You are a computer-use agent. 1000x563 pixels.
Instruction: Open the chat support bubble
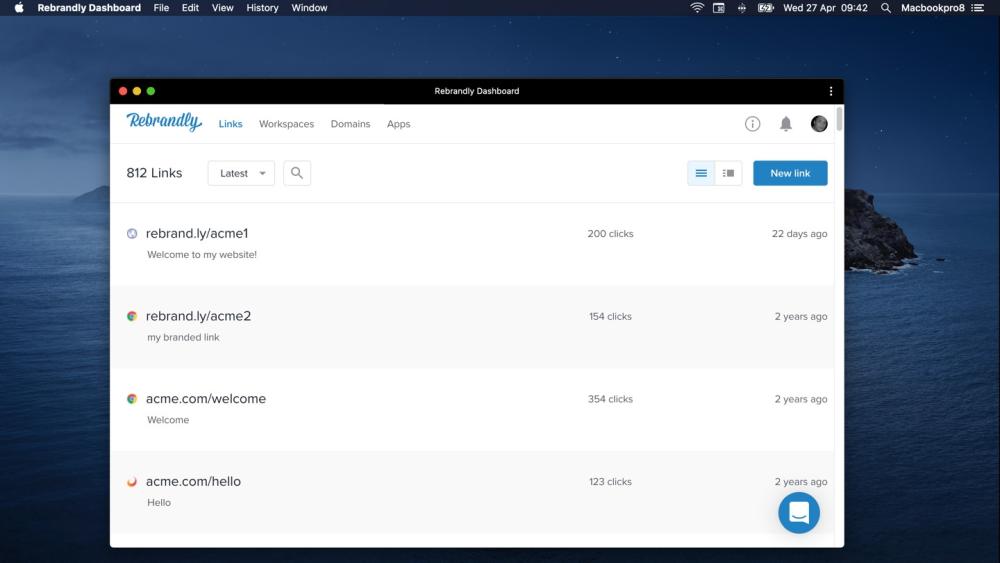[x=799, y=513]
